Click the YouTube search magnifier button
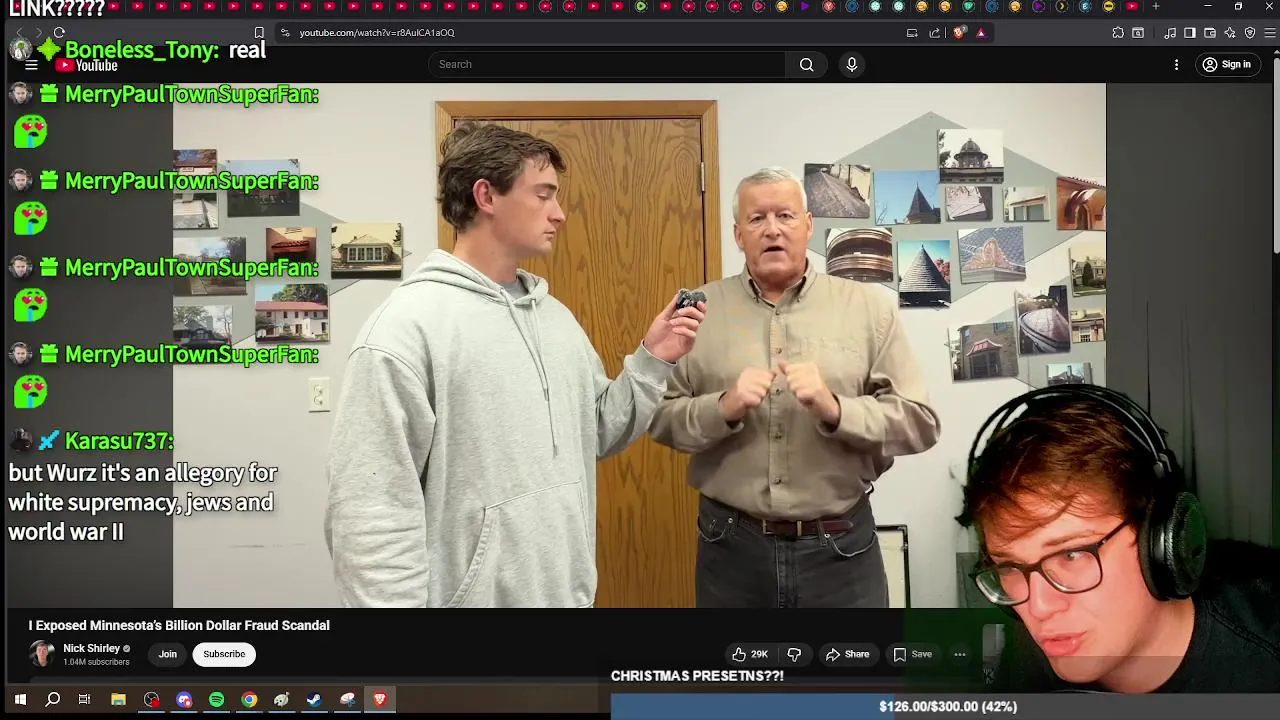The width and height of the screenshot is (1280, 720). [806, 64]
